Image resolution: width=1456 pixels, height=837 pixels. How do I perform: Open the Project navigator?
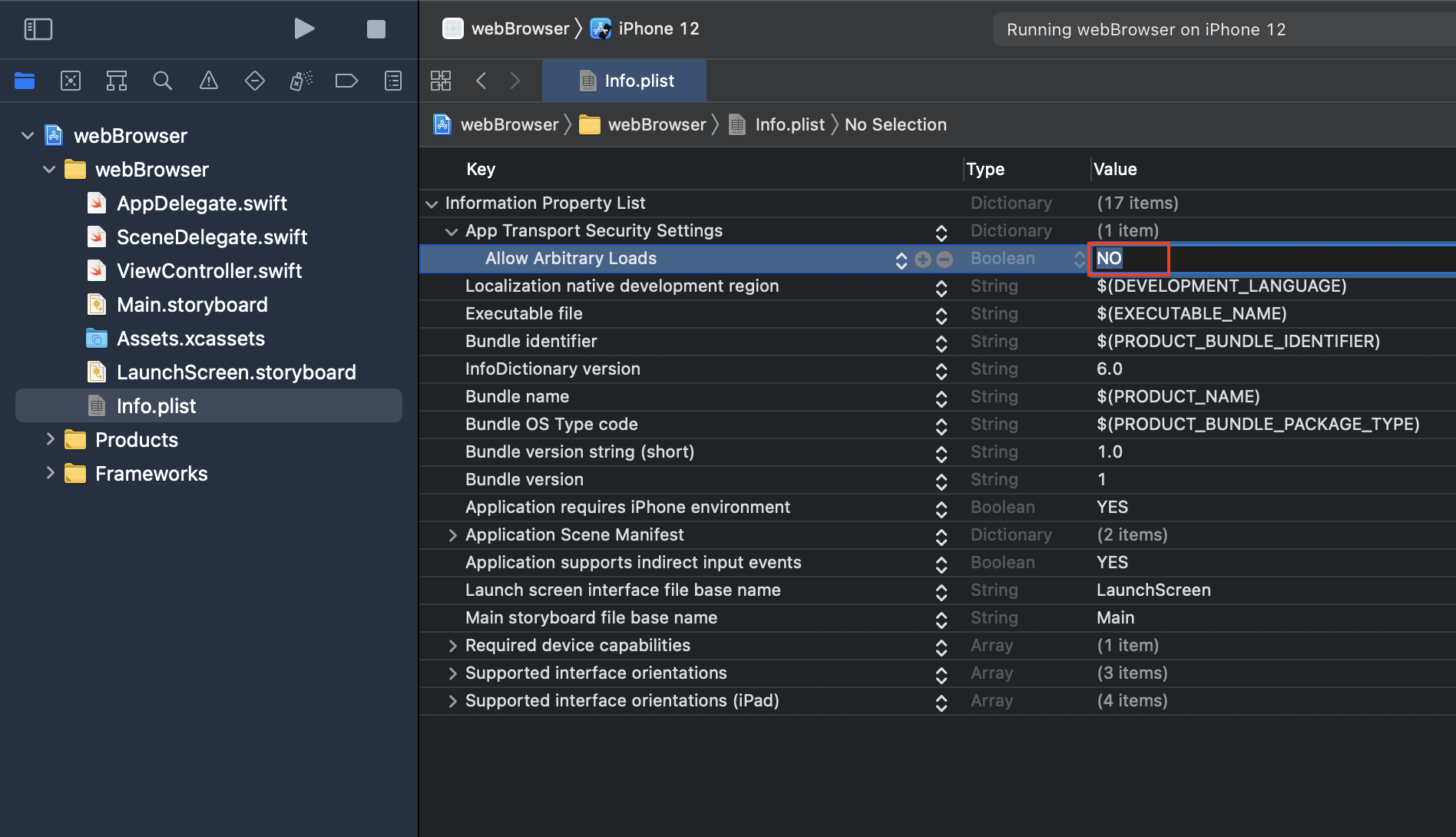[x=25, y=81]
